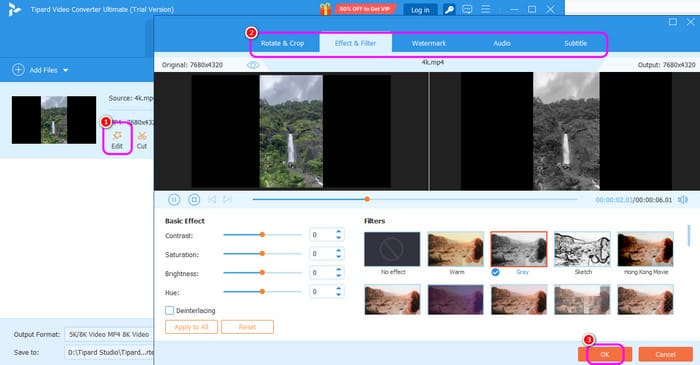Click the Hue slider handle
This screenshot has width=700, height=365.
pyautogui.click(x=262, y=291)
